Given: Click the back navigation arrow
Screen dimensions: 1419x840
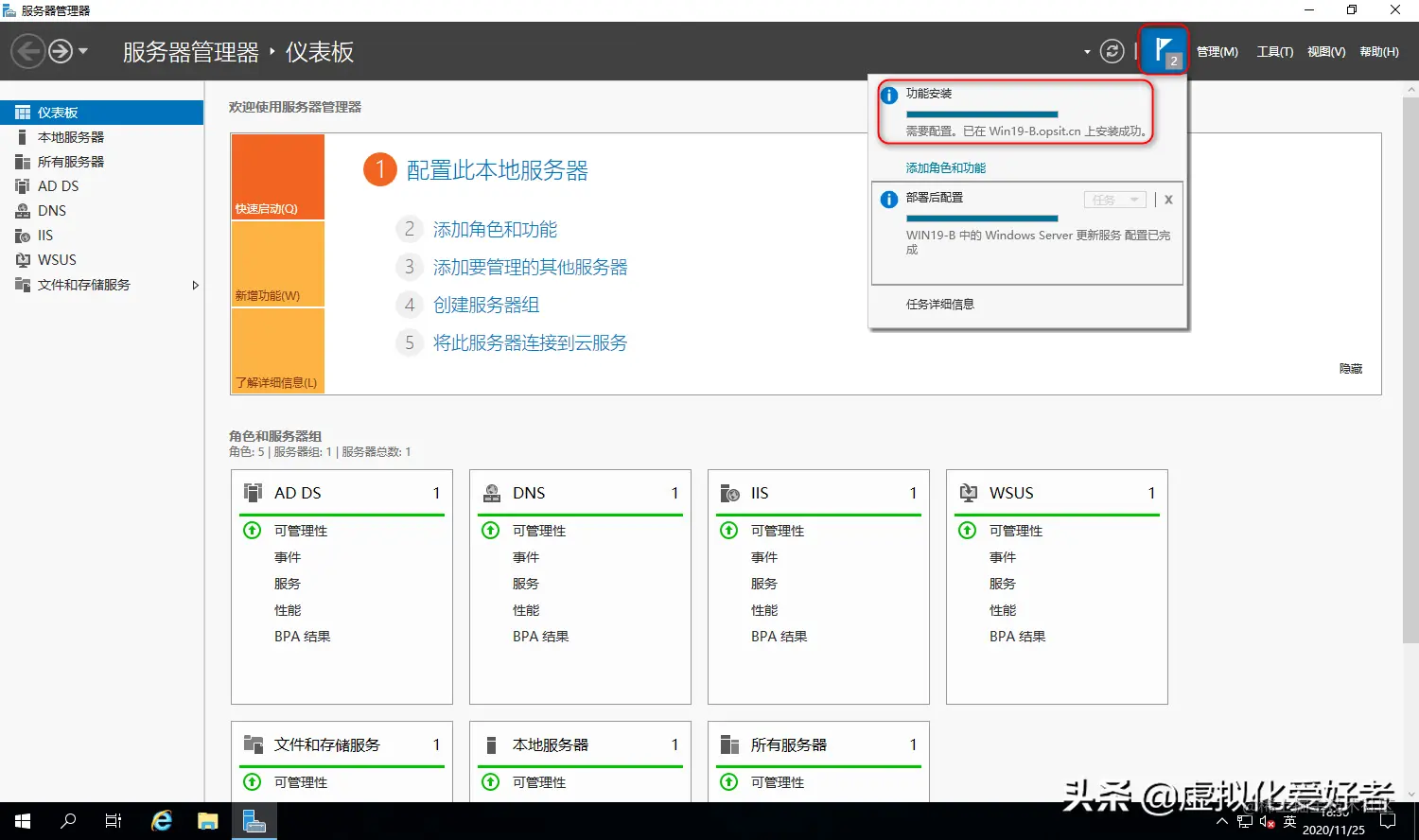Looking at the screenshot, I should coord(27,50).
